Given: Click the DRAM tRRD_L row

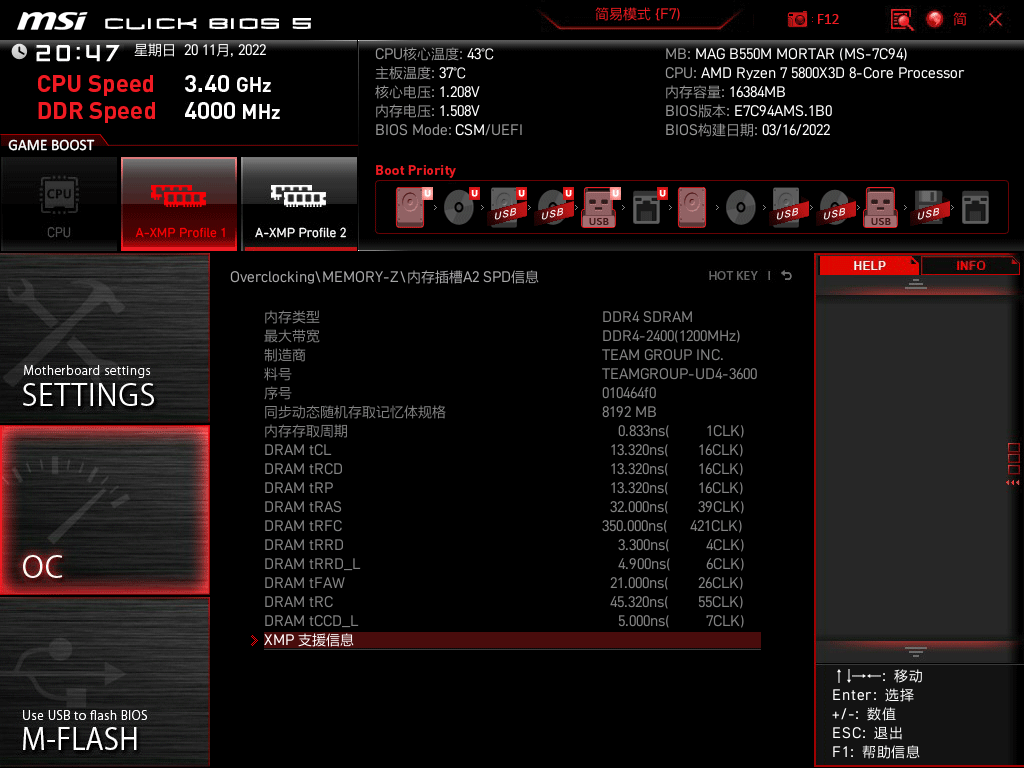Looking at the screenshot, I should pyautogui.click(x=512, y=564).
